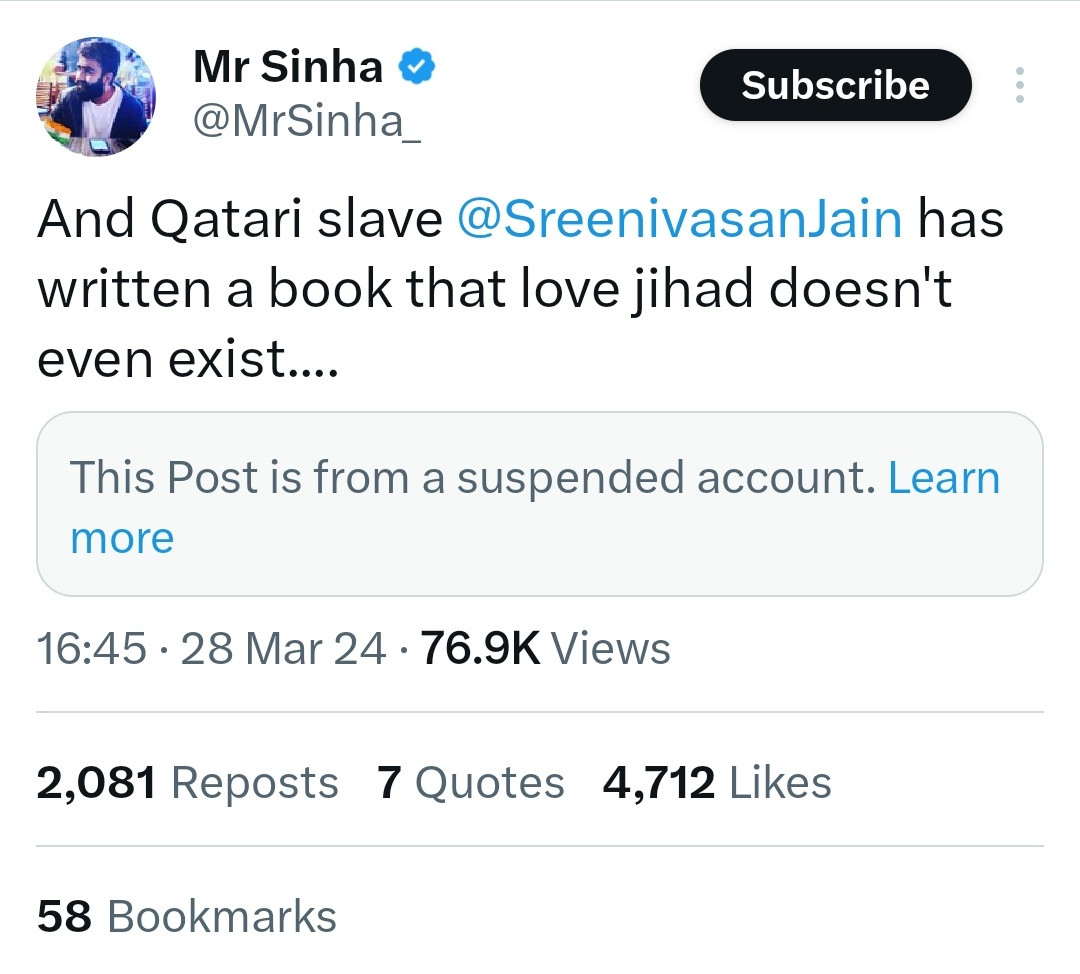Screen dimensions: 1080x974
Task: View the 2,081 Reposts list
Action: tap(187, 783)
